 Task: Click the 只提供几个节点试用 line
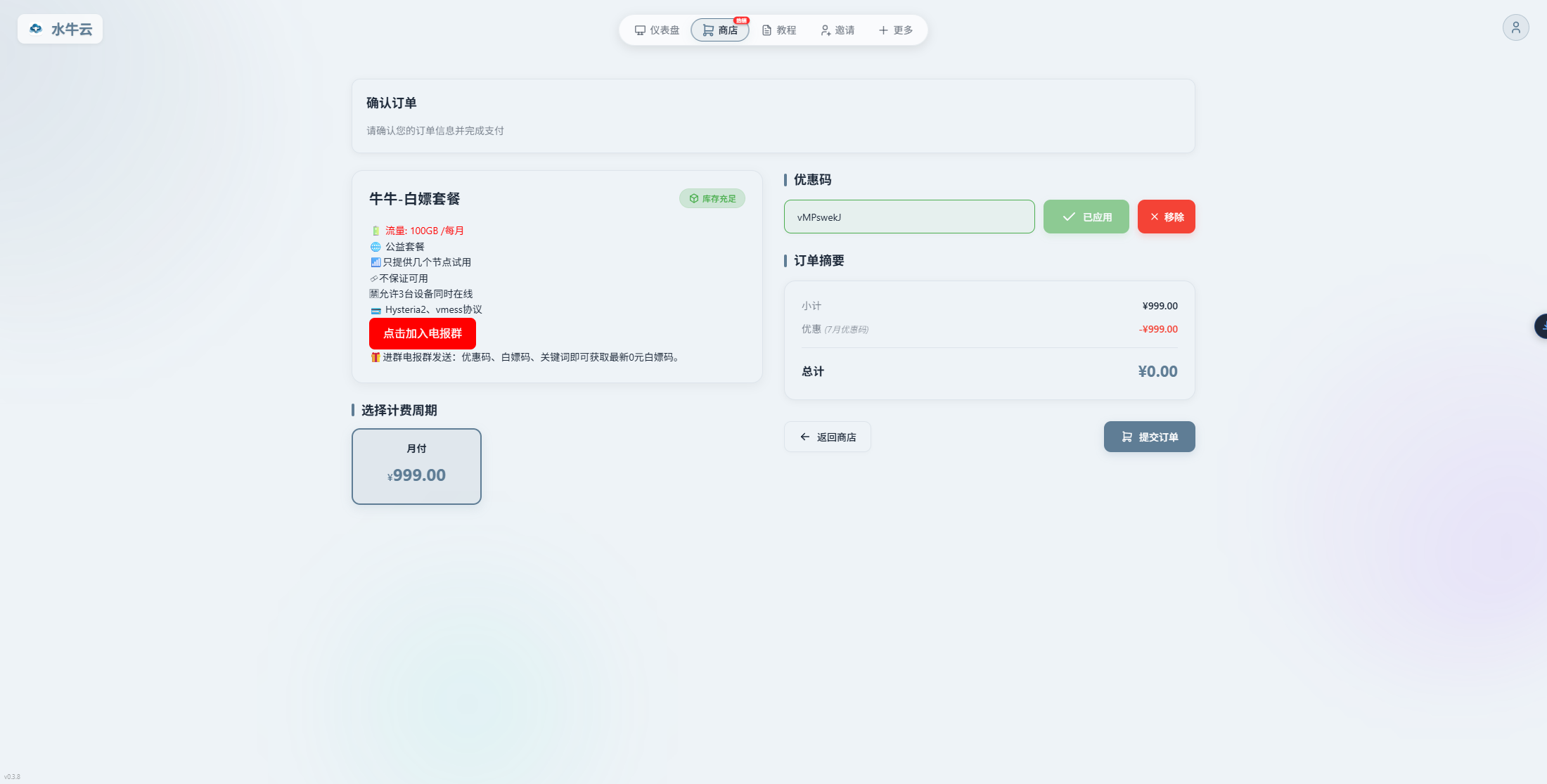(x=426, y=262)
